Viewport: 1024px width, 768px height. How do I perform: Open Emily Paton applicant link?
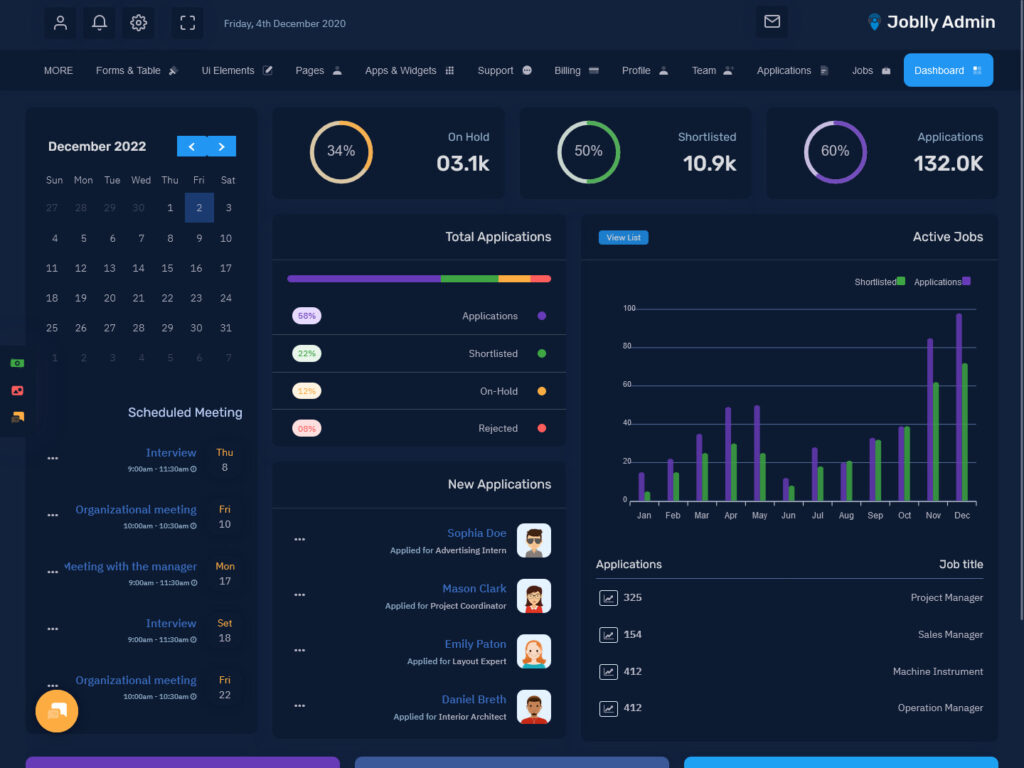[x=475, y=644]
